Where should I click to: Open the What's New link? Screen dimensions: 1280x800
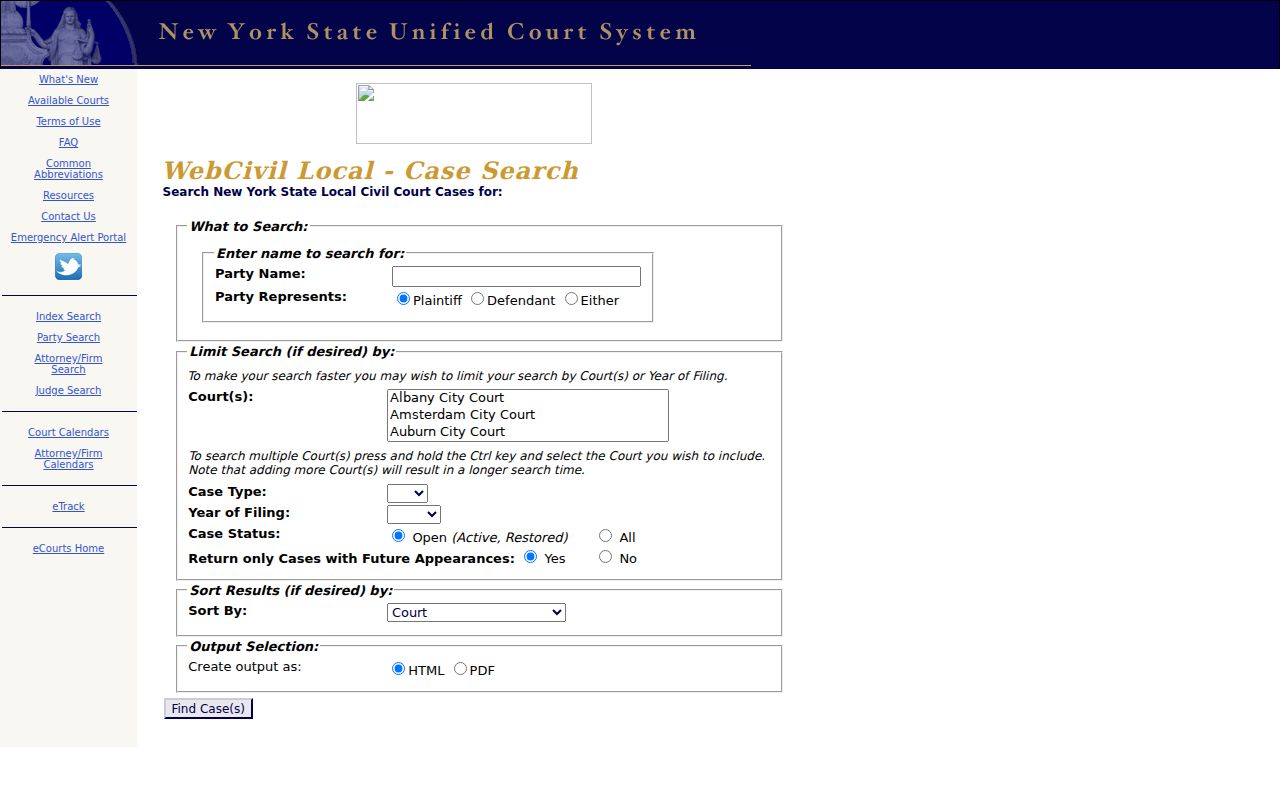coord(68,80)
